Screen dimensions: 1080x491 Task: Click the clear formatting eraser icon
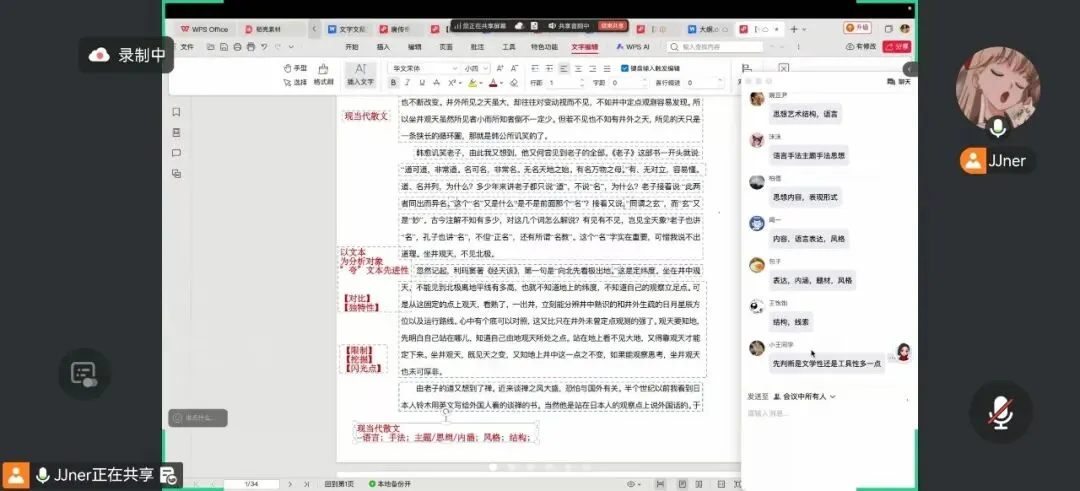pyautogui.click(x=514, y=83)
